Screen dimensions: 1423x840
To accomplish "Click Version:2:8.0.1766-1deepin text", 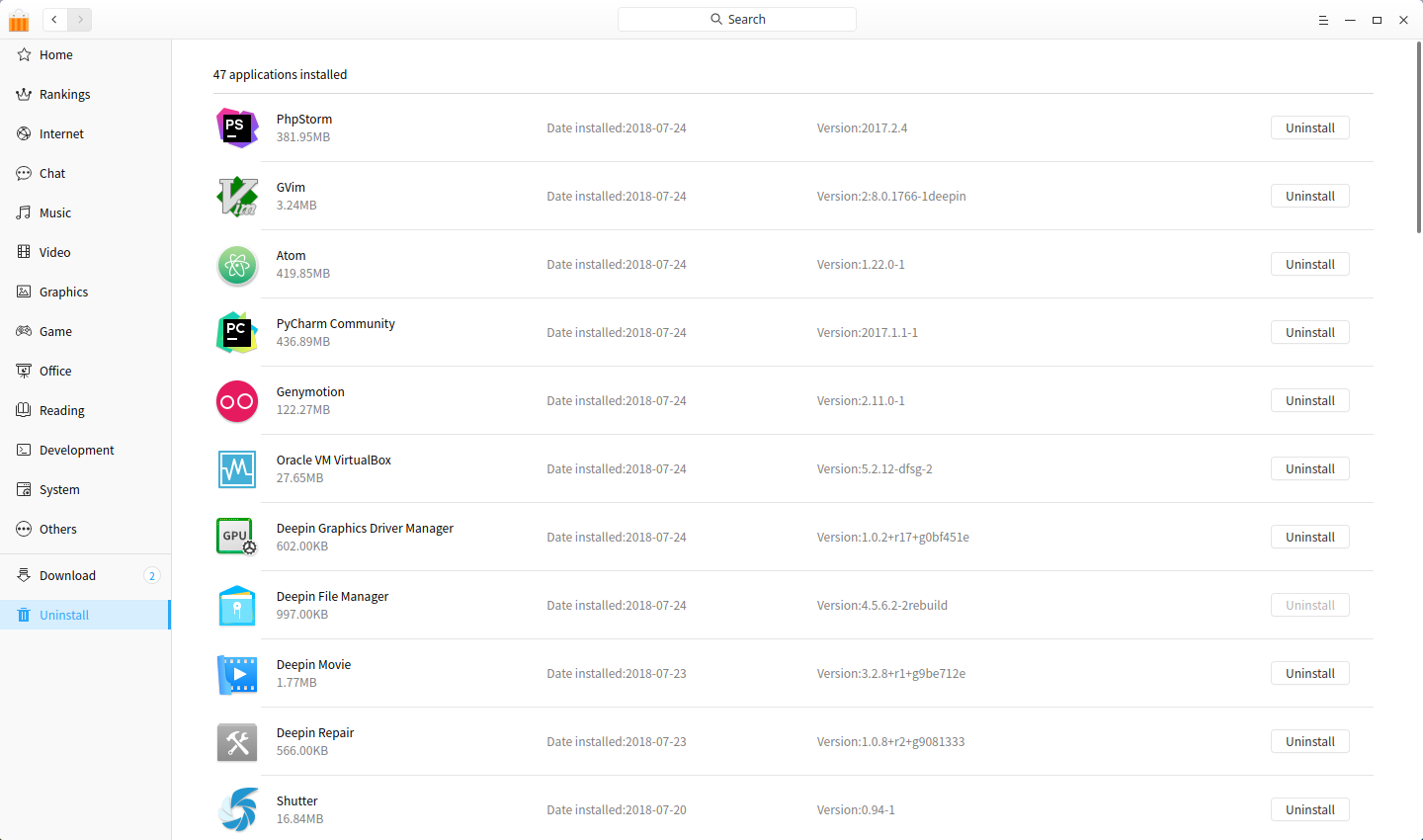I will coord(891,197).
